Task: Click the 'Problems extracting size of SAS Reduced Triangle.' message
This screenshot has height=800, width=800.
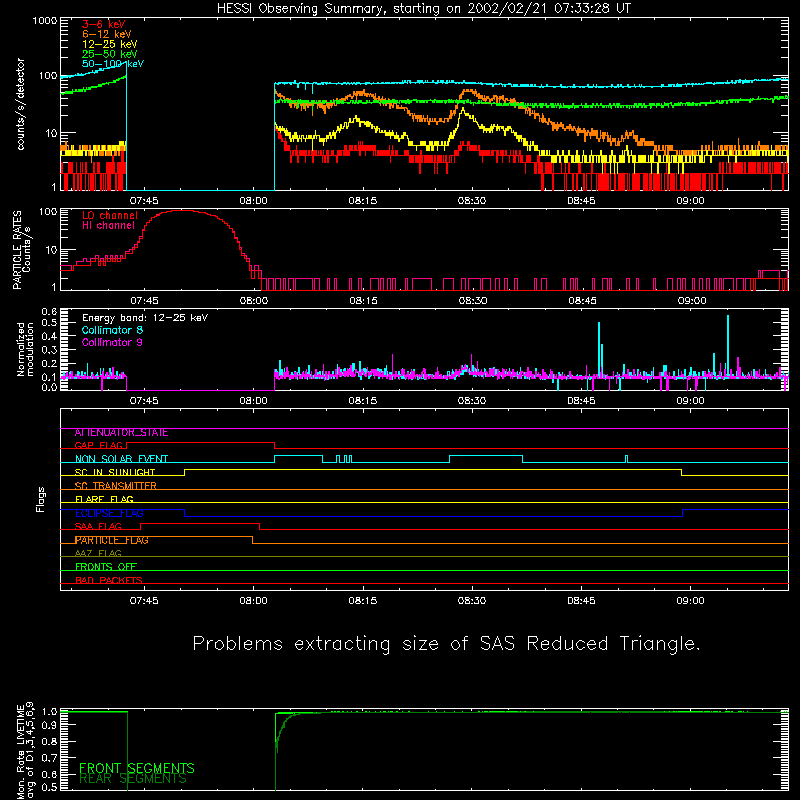Action: pos(446,644)
